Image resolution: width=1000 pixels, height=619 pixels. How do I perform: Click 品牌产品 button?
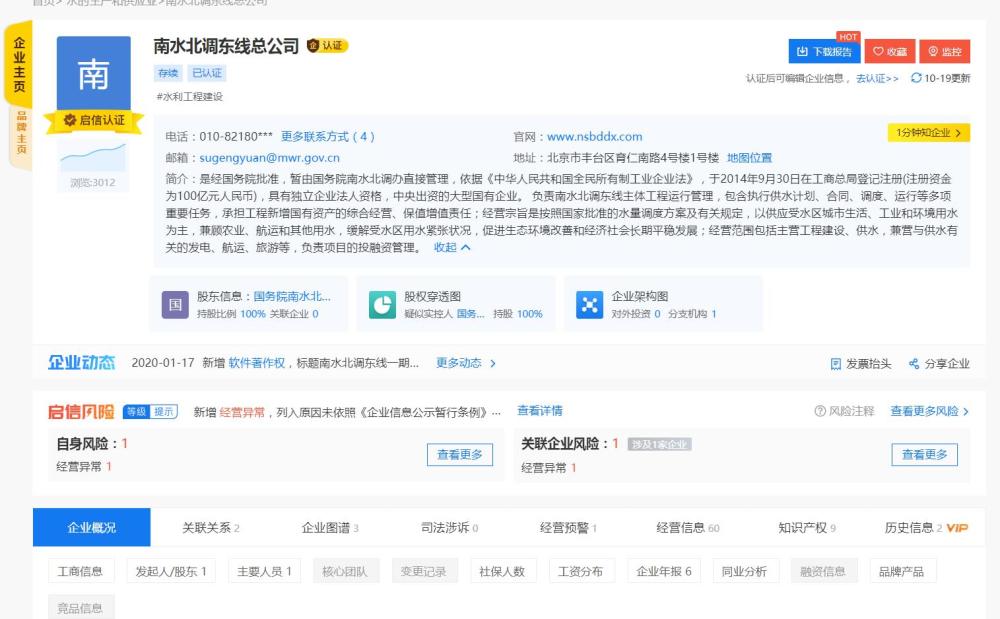[902, 571]
